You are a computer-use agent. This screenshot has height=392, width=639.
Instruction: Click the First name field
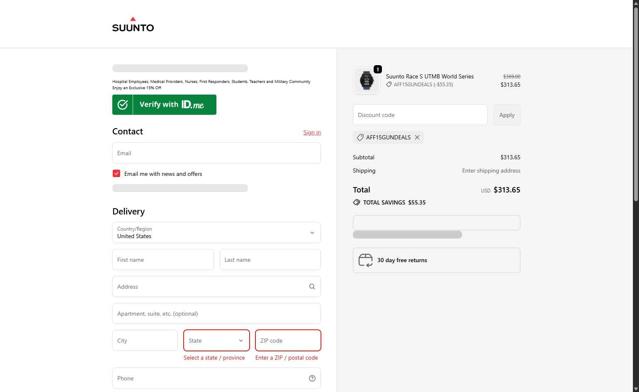pos(163,260)
